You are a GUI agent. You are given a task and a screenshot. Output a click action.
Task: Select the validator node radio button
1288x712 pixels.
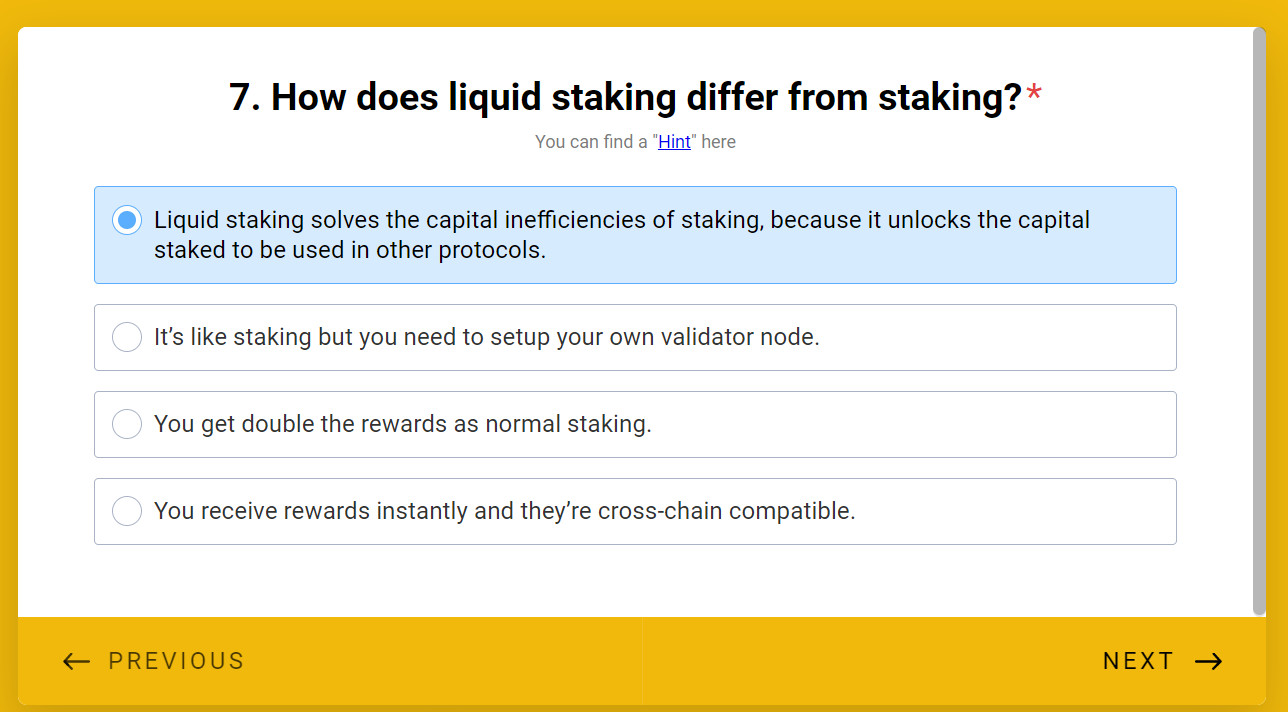click(x=127, y=337)
